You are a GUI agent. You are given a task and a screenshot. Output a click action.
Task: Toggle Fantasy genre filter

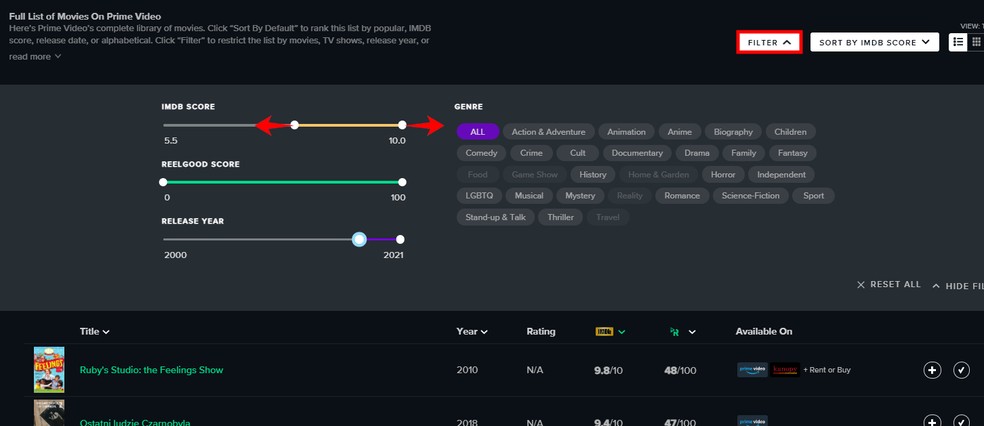[x=793, y=153]
